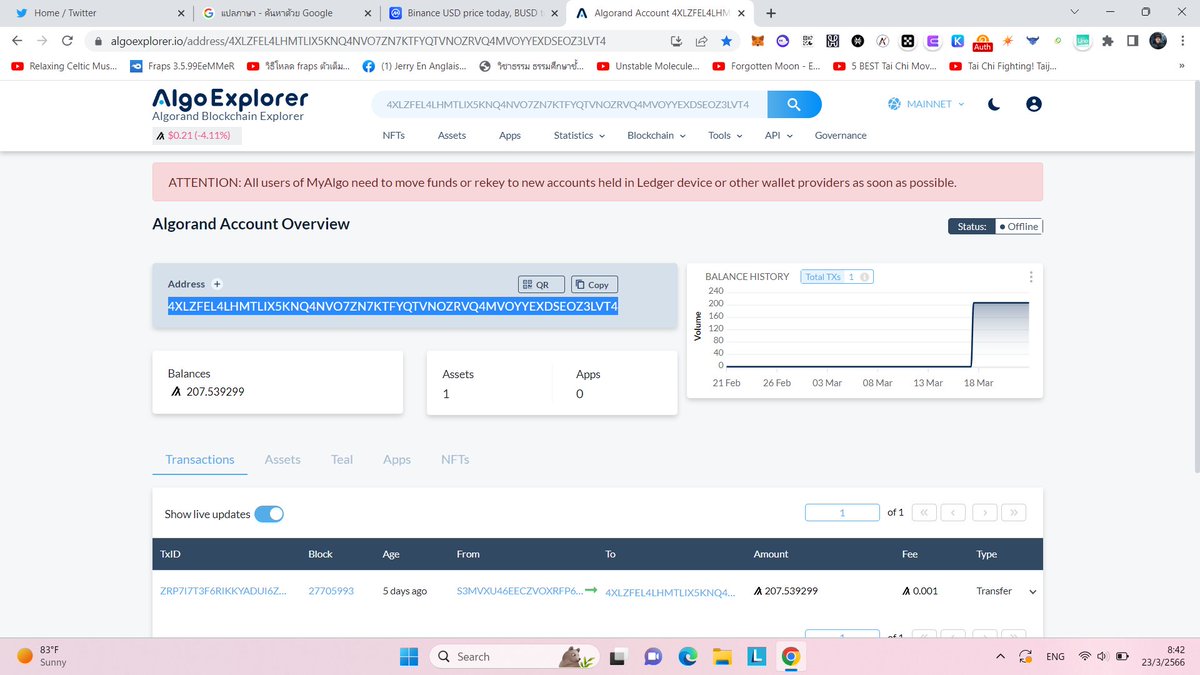Open NFTs in top navigation
This screenshot has height=675, width=1200.
(394, 135)
